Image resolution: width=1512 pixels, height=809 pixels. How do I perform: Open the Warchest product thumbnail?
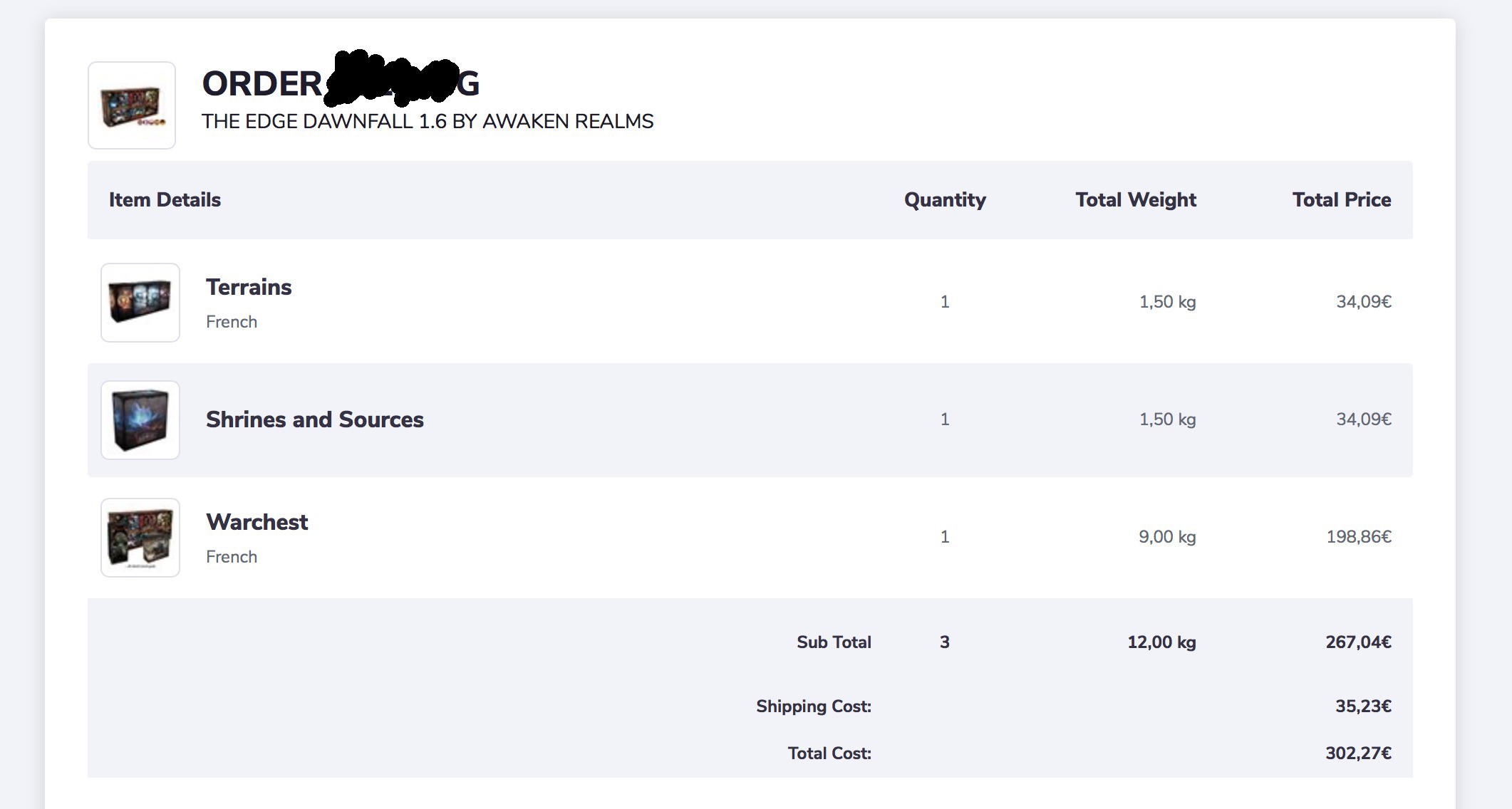140,538
